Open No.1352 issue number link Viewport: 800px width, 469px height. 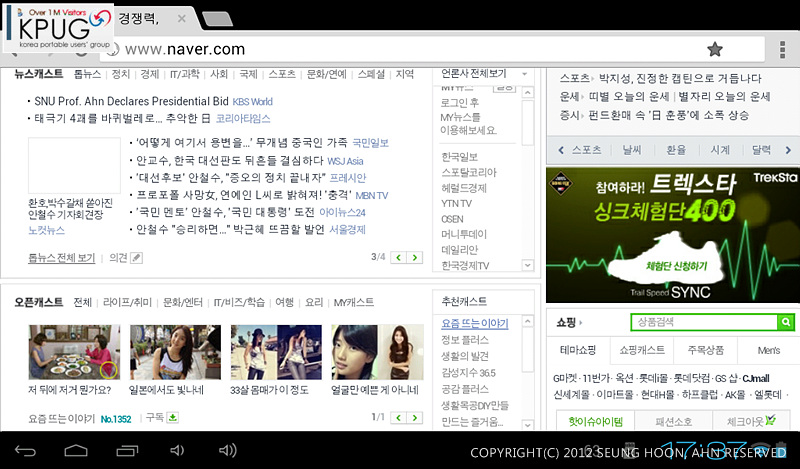(116, 419)
